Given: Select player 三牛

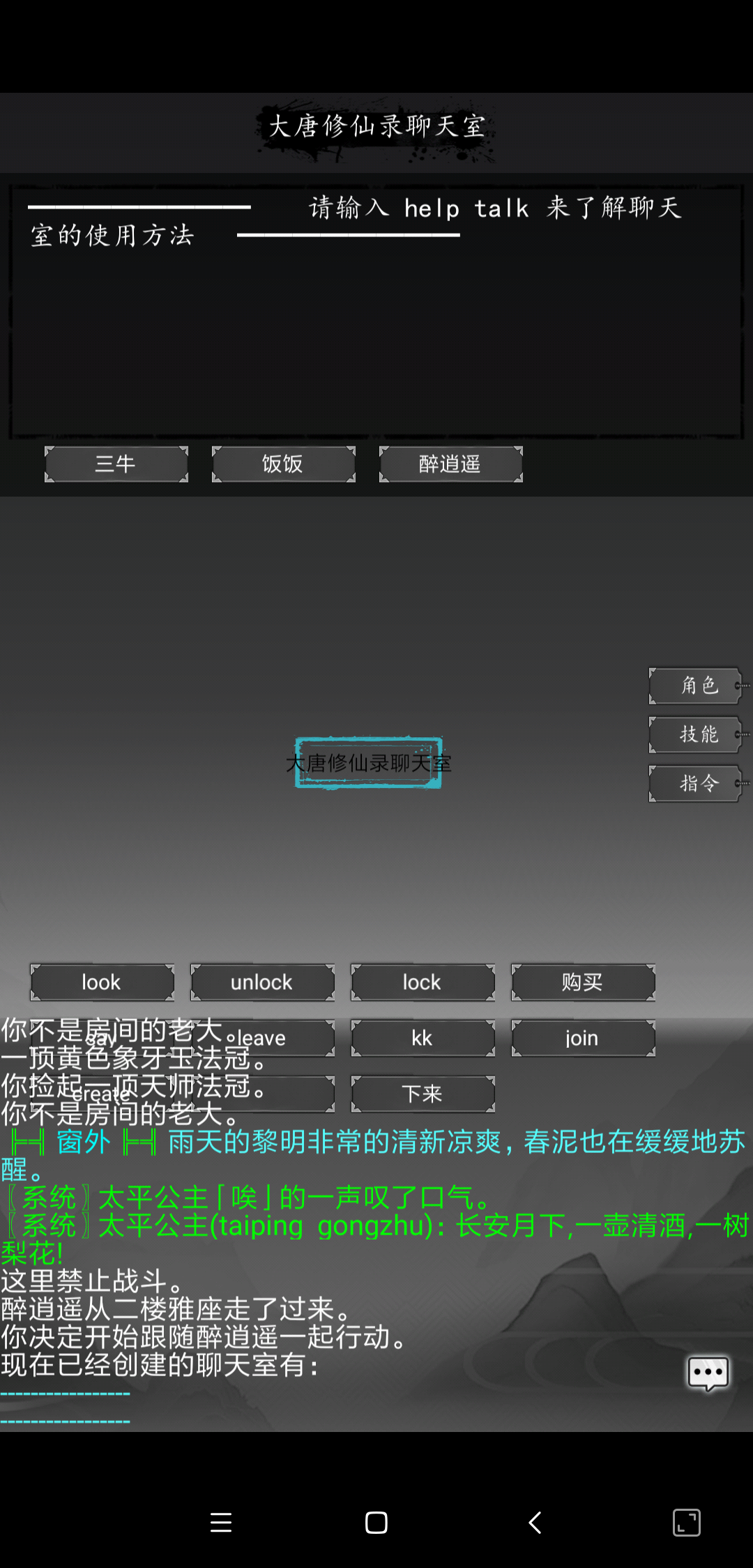Looking at the screenshot, I should click(x=116, y=465).
